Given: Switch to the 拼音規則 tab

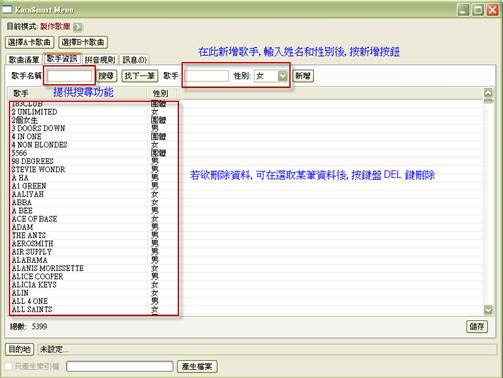Looking at the screenshot, I should (x=99, y=60).
